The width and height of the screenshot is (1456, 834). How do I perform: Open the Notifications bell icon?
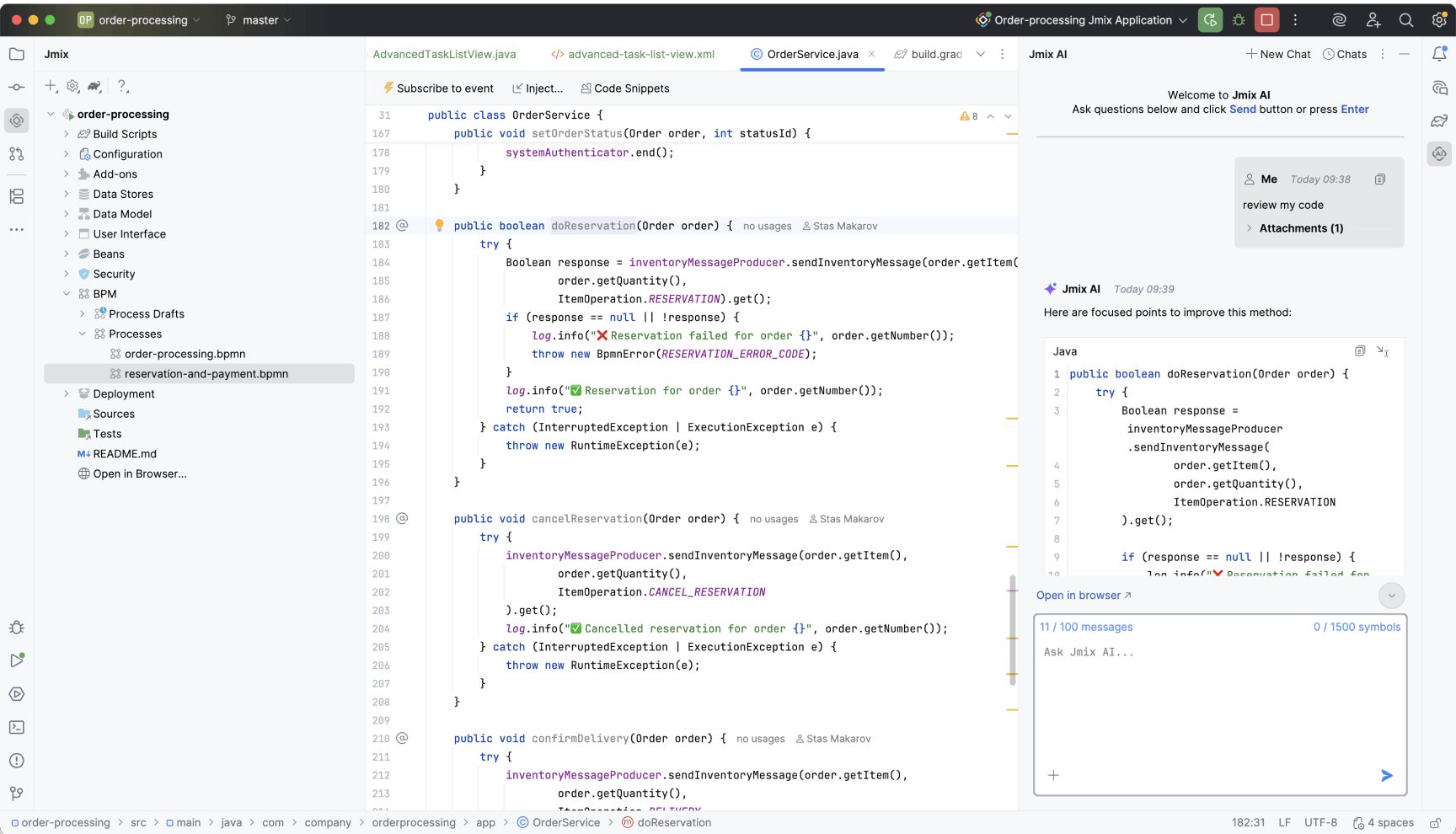pyautogui.click(x=1439, y=54)
